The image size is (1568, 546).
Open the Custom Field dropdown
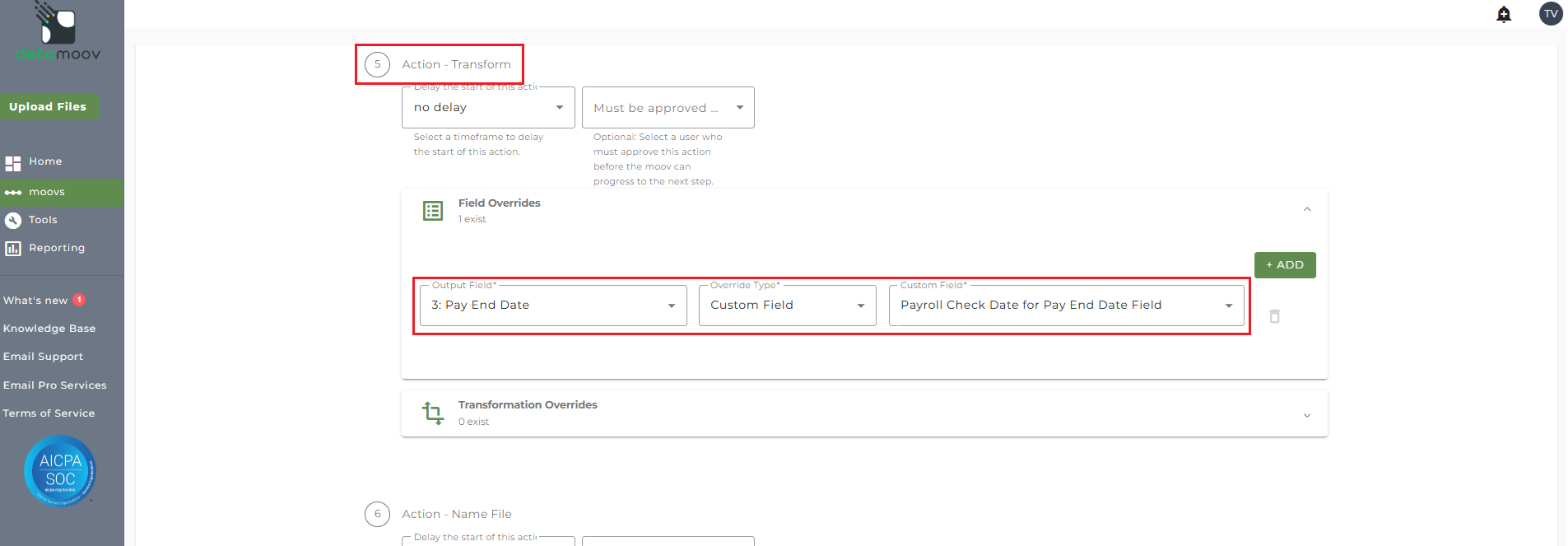[1067, 306]
